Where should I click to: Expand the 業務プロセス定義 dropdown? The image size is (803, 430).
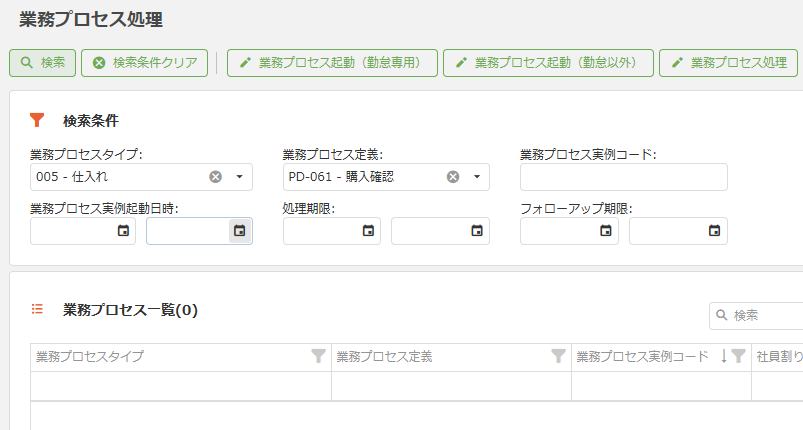(x=477, y=177)
